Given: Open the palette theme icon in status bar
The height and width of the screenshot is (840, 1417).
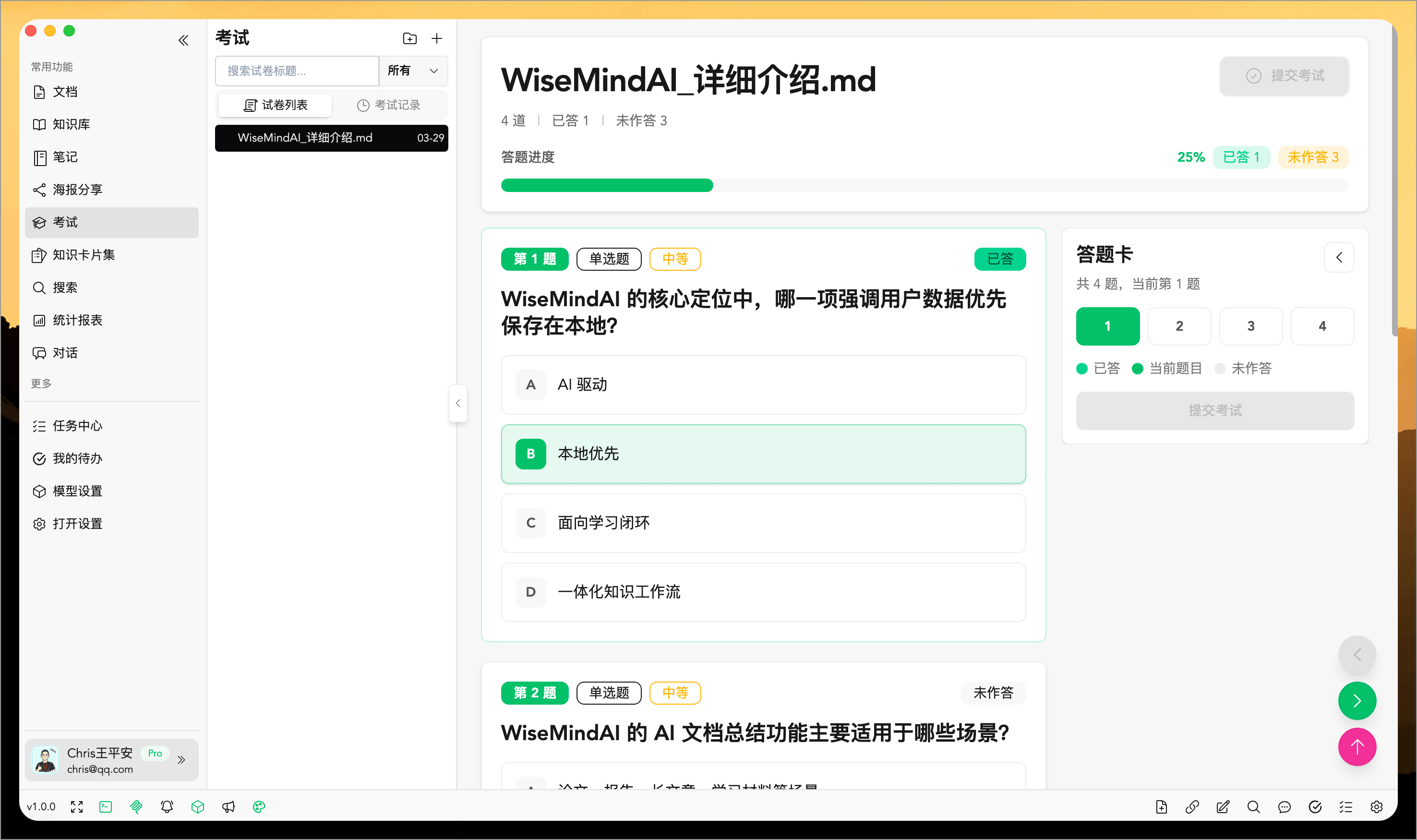Looking at the screenshot, I should [x=259, y=806].
